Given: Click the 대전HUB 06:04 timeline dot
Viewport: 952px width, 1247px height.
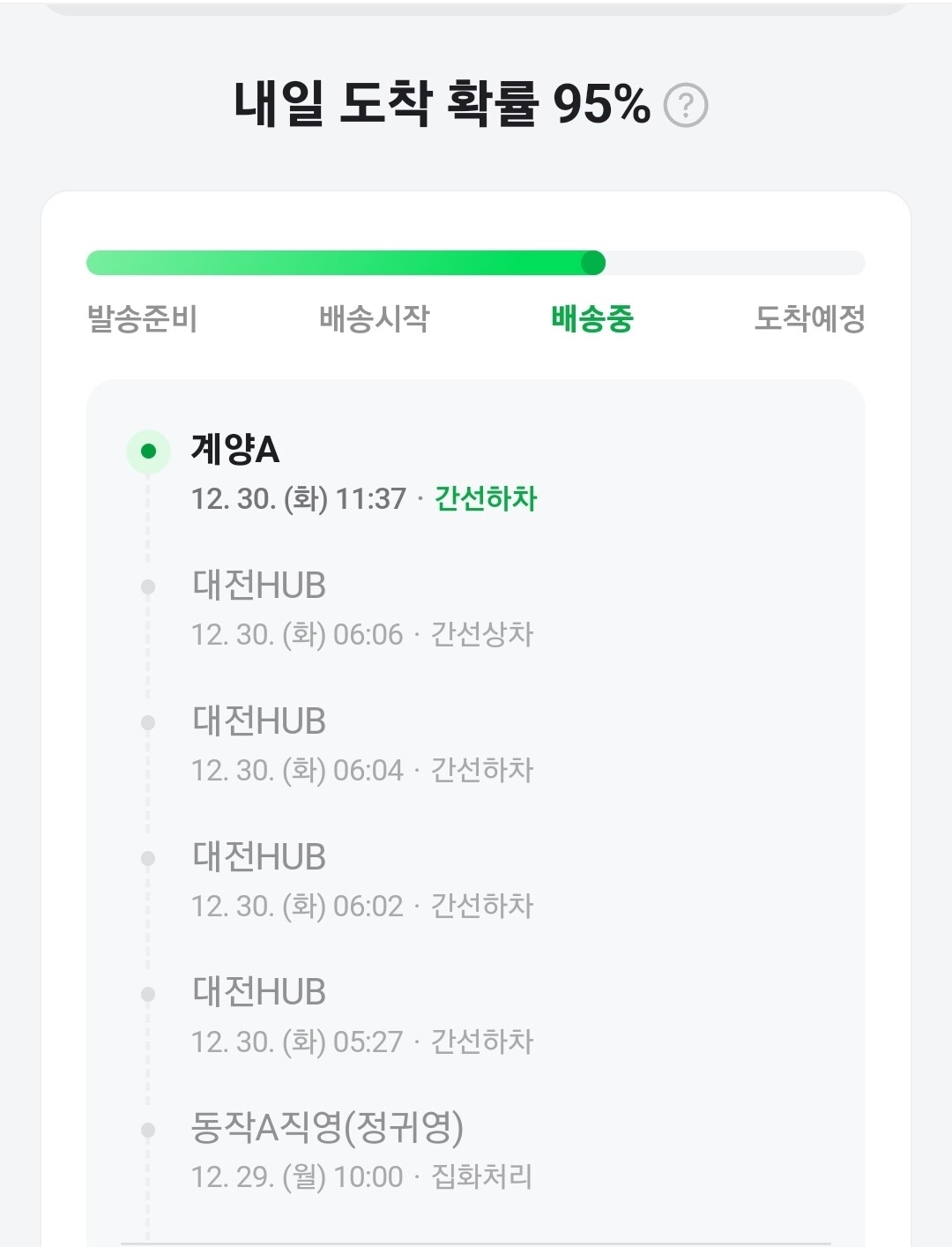Looking at the screenshot, I should (x=148, y=722).
